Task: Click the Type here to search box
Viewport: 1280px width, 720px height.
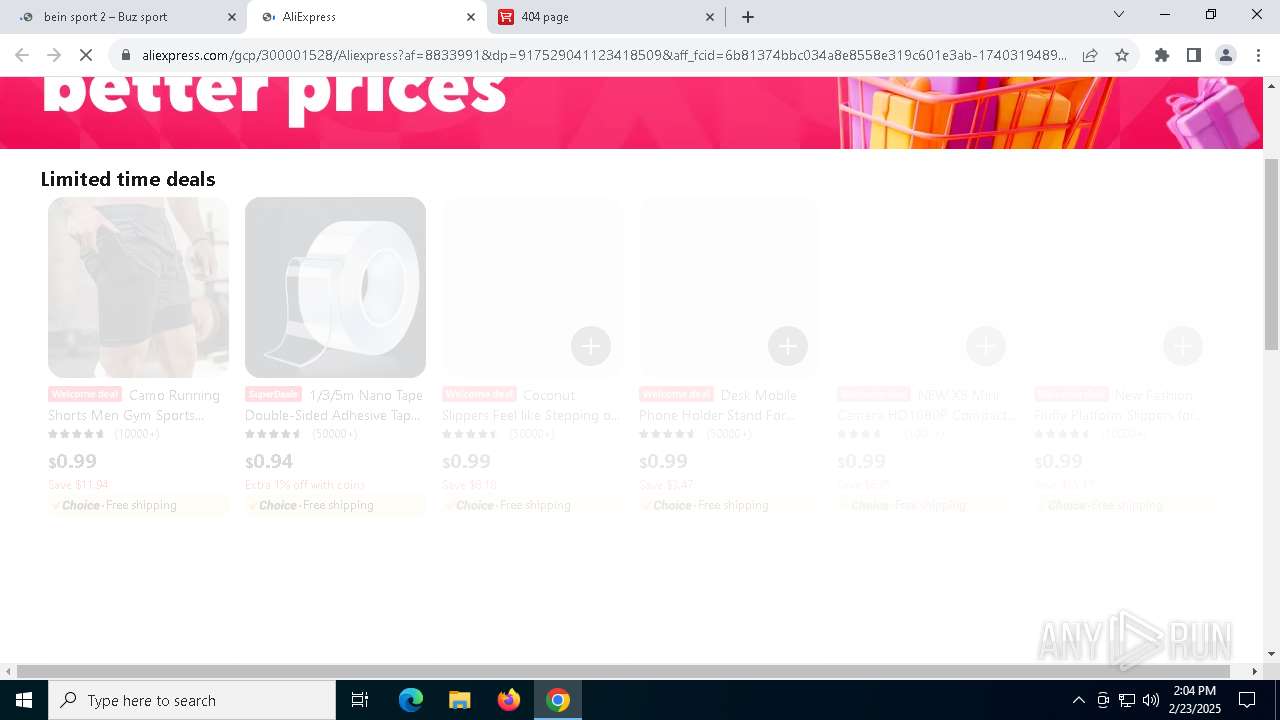Action: click(192, 700)
